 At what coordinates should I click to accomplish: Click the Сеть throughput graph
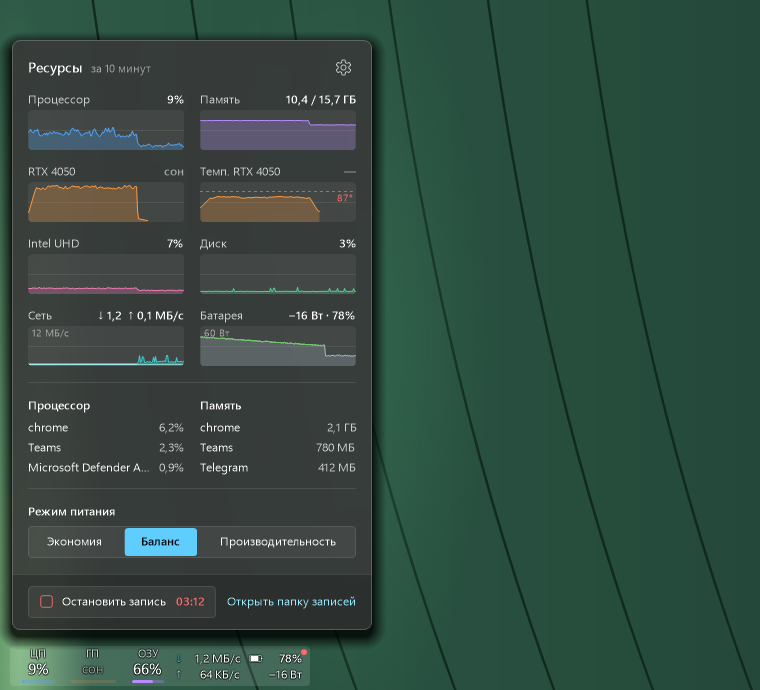(x=106, y=346)
